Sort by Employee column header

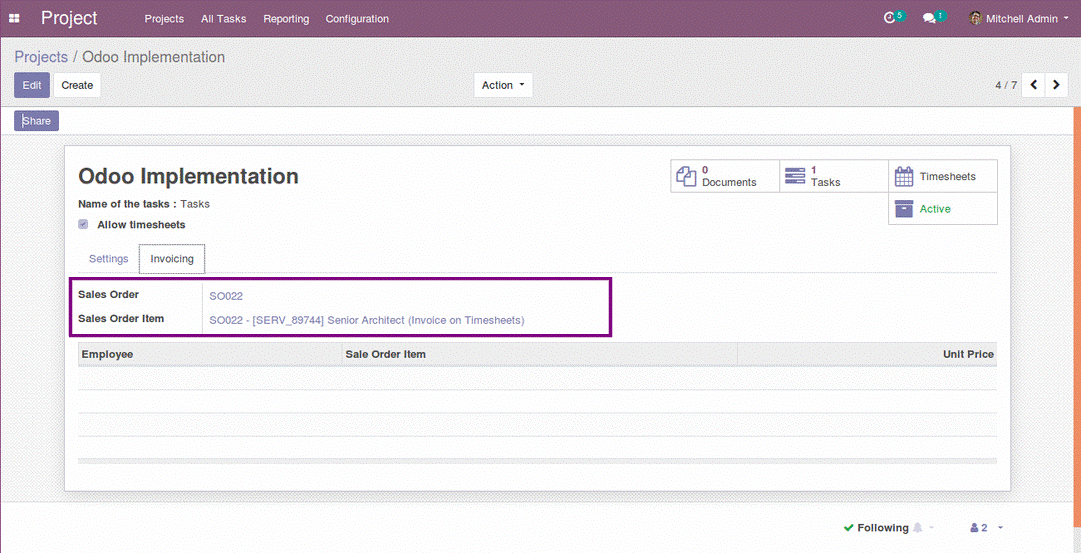click(x=210, y=354)
